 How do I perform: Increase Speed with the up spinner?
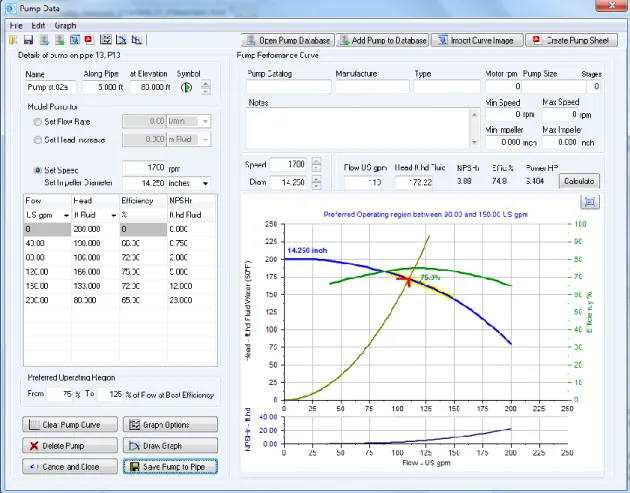pyautogui.click(x=317, y=161)
